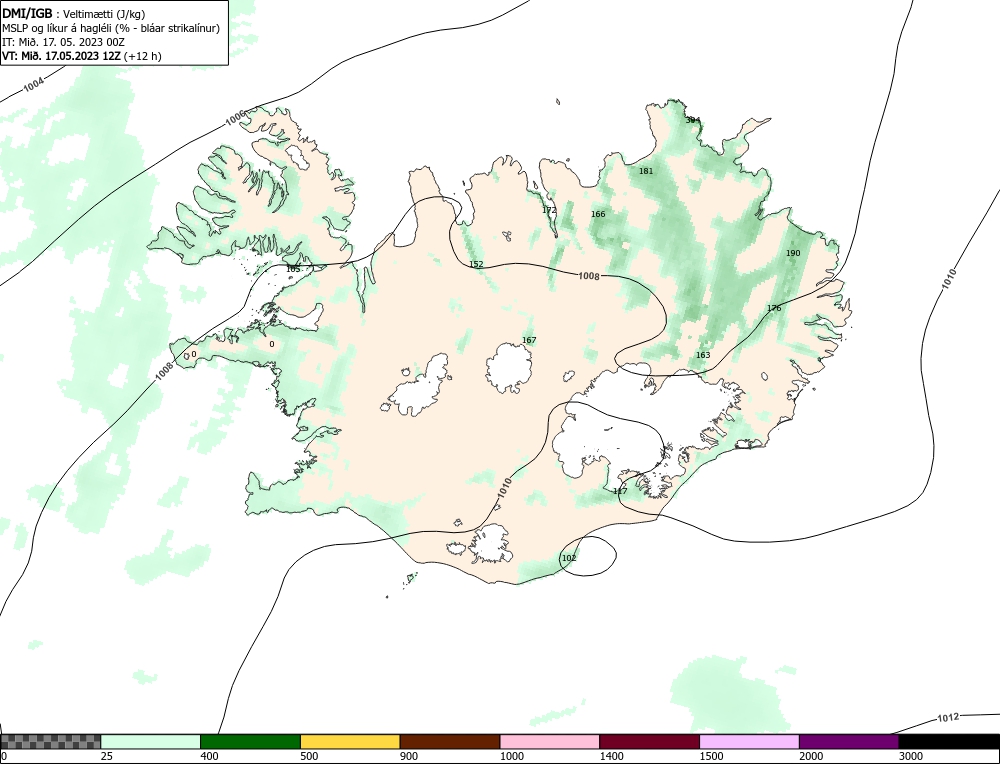
Task: Click the black legend swatch above 3000
Action: (949, 741)
